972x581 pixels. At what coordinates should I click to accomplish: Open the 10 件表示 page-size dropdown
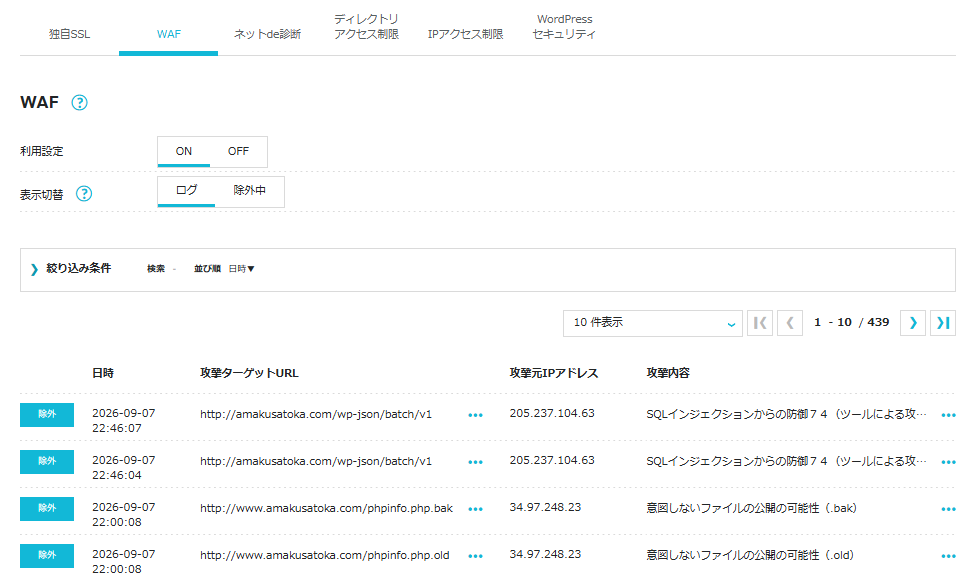(x=653, y=323)
